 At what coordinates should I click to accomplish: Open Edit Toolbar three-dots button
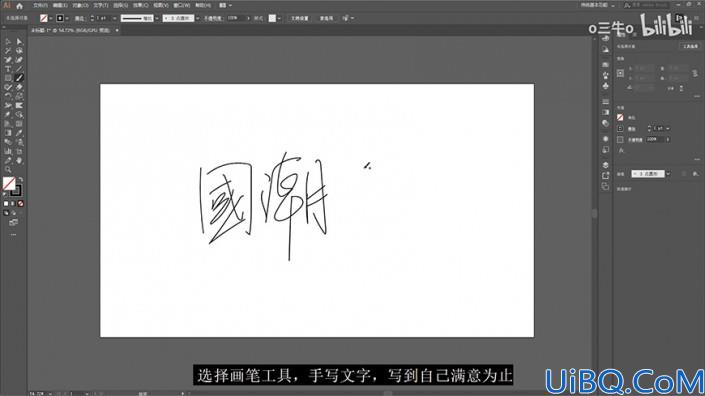coord(13,234)
